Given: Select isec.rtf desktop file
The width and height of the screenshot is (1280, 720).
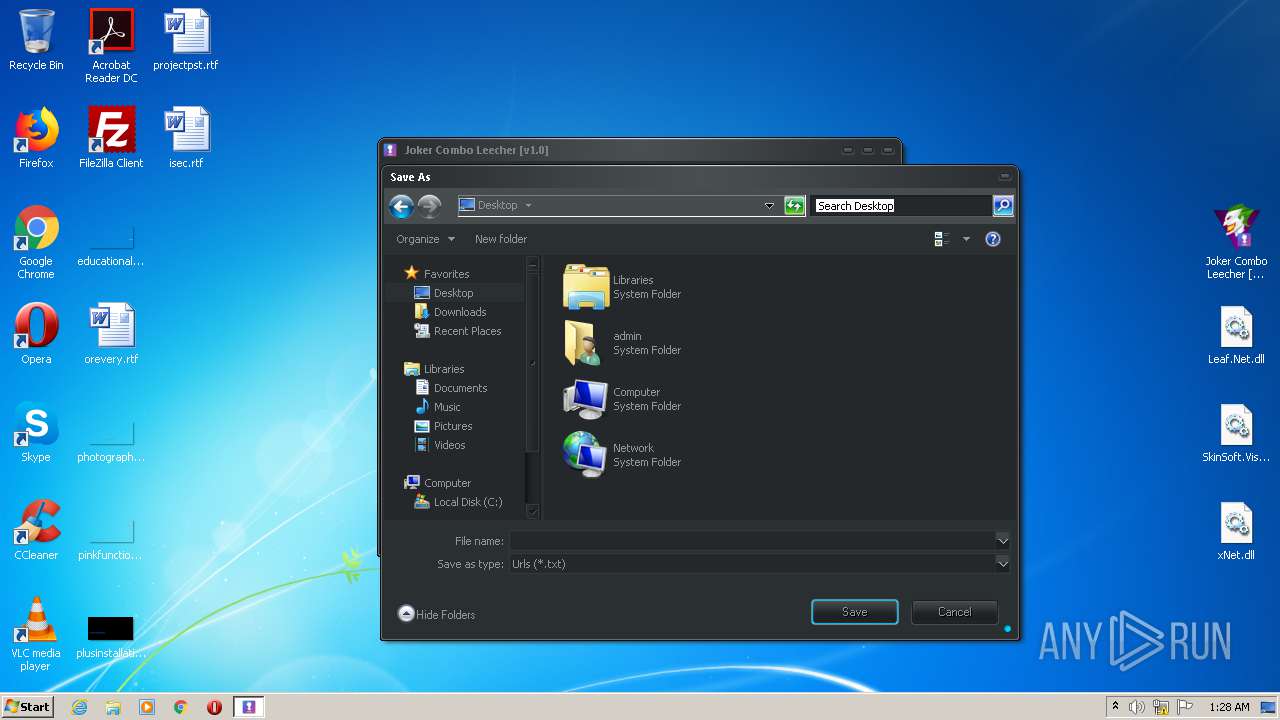Looking at the screenshot, I should [186, 138].
